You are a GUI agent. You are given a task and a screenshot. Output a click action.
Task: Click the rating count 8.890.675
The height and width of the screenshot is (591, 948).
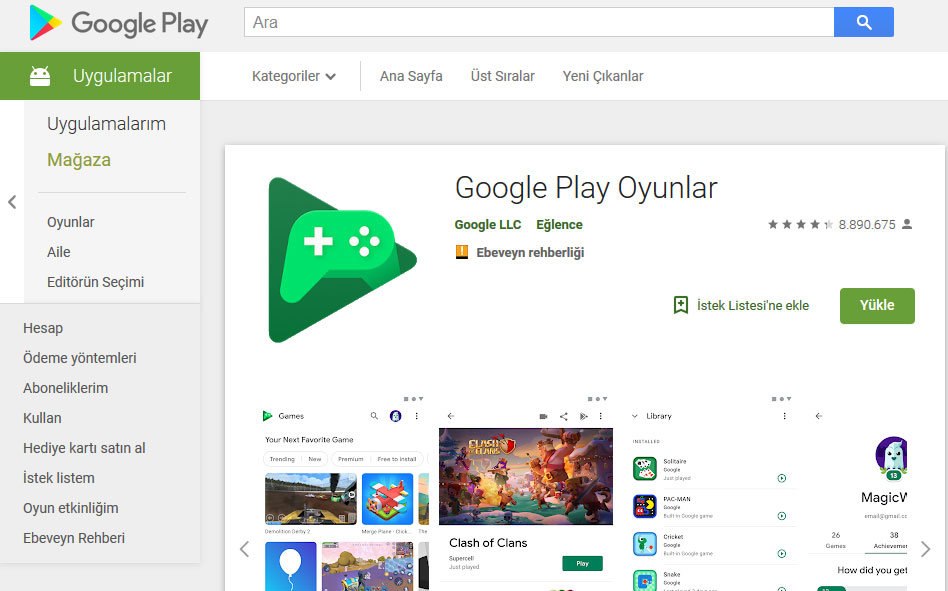tap(866, 225)
